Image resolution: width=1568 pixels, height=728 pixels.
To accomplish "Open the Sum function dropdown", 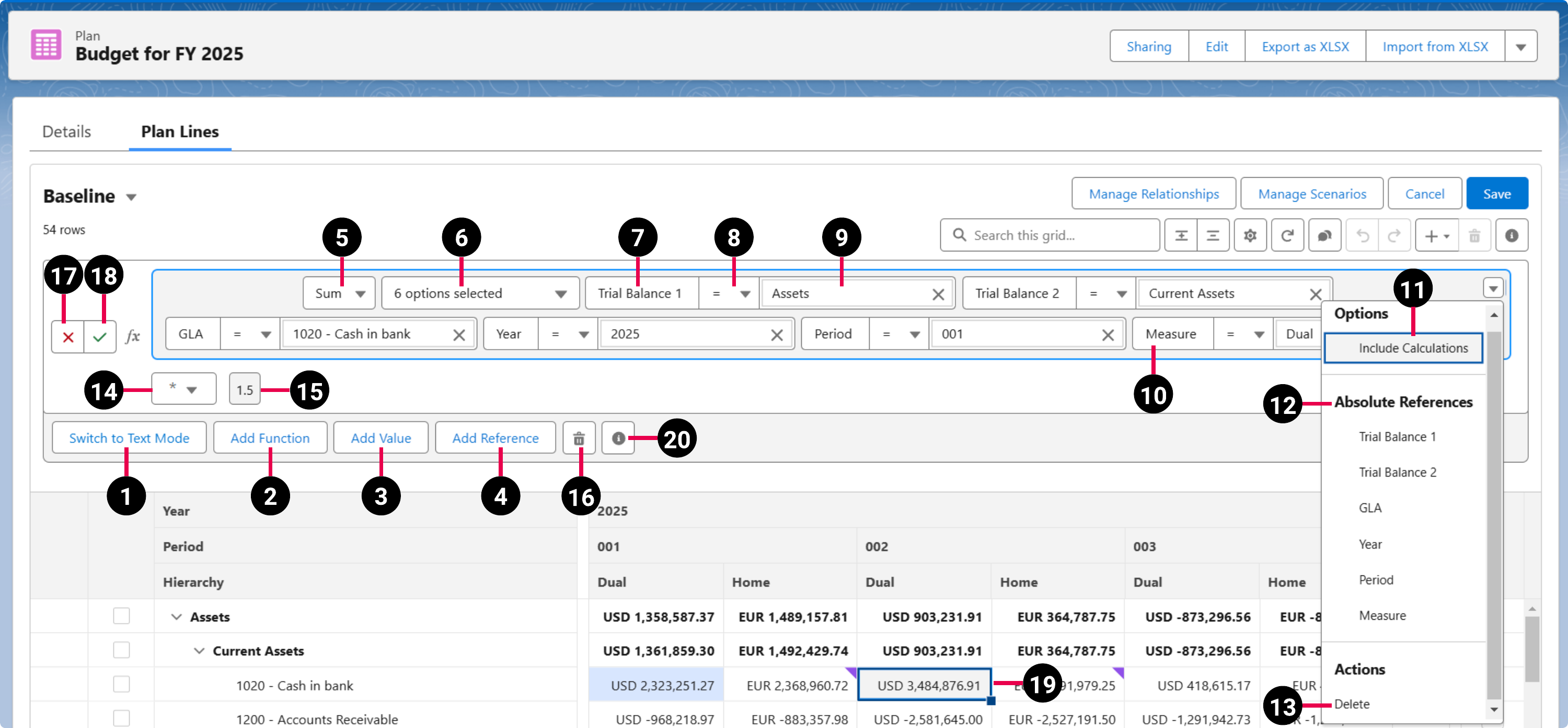I will 339,293.
